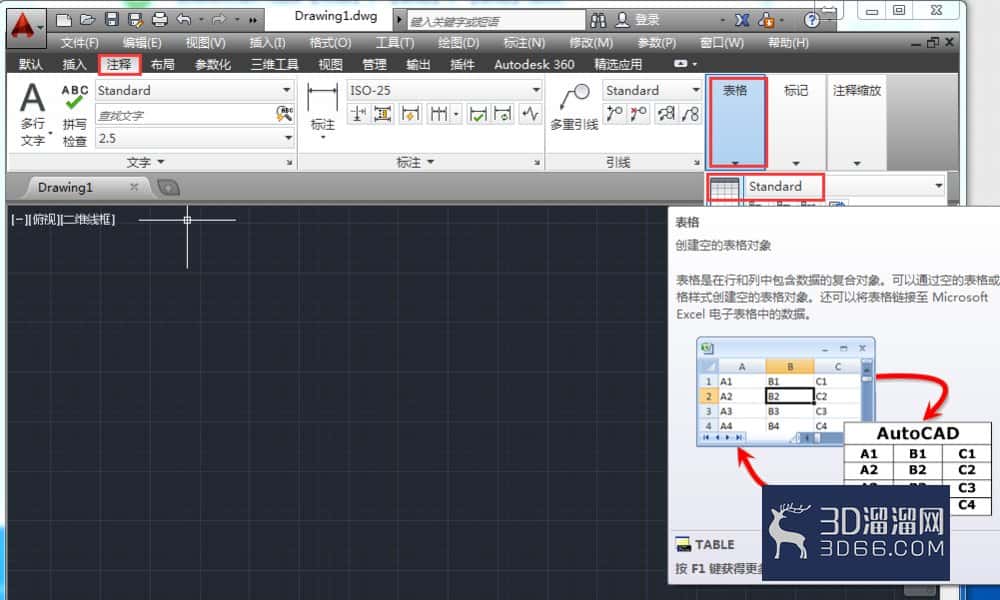The width and height of the screenshot is (1000, 600).
Task: Click the Continue dimension icon
Action: pyautogui.click(x=438, y=114)
